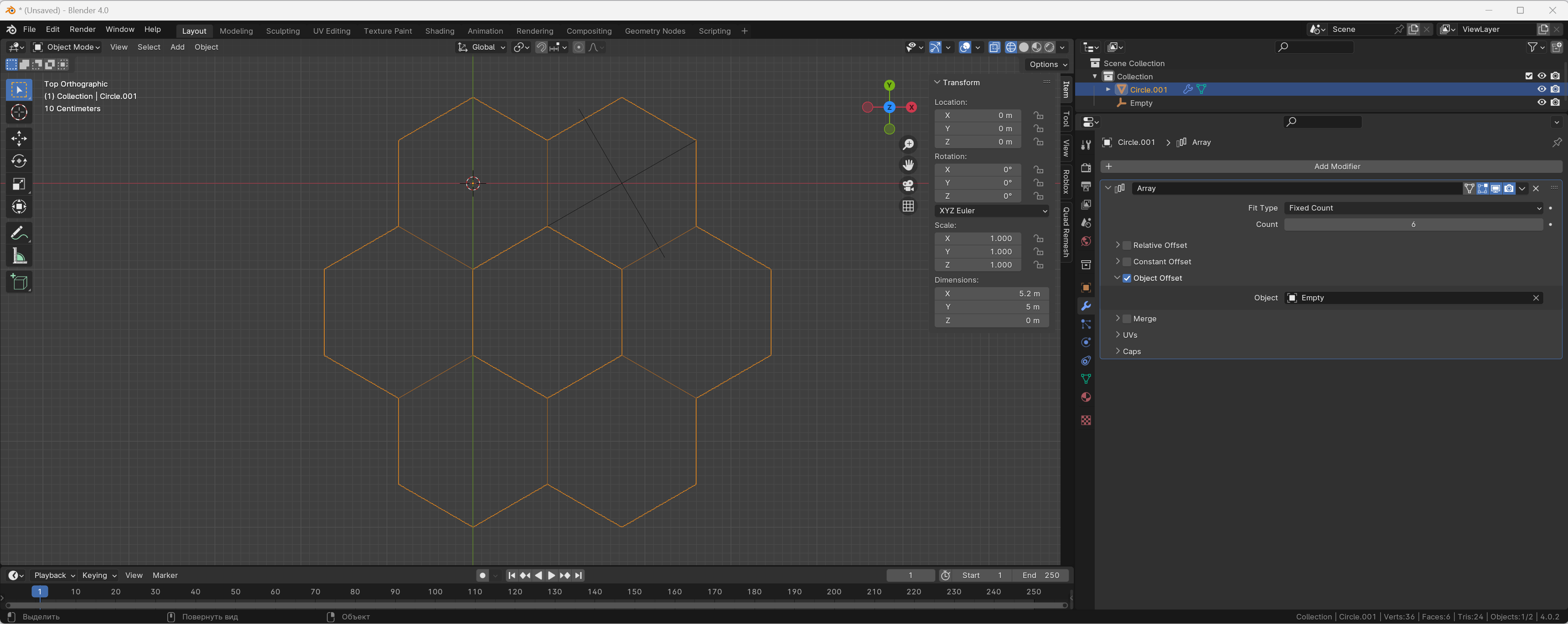Enable the Relative Offset checkbox
This screenshot has height=624, width=1568.
1127,245
